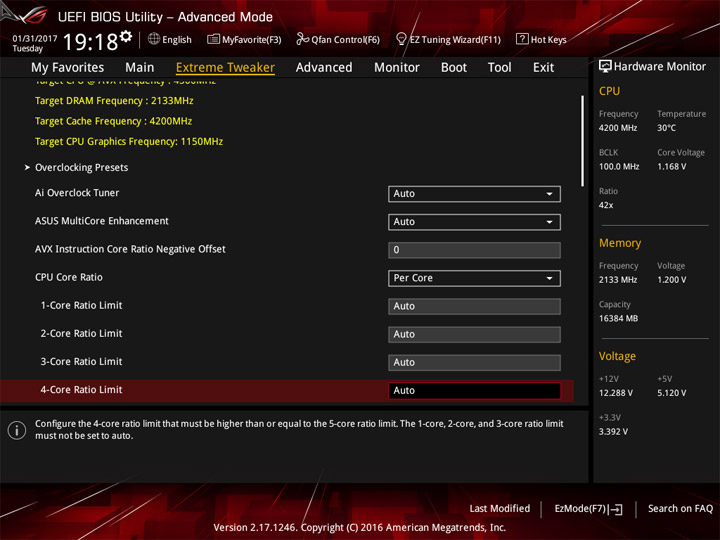The image size is (720, 540).
Task: Click CPU temperature value 30°C
Action: coord(666,128)
